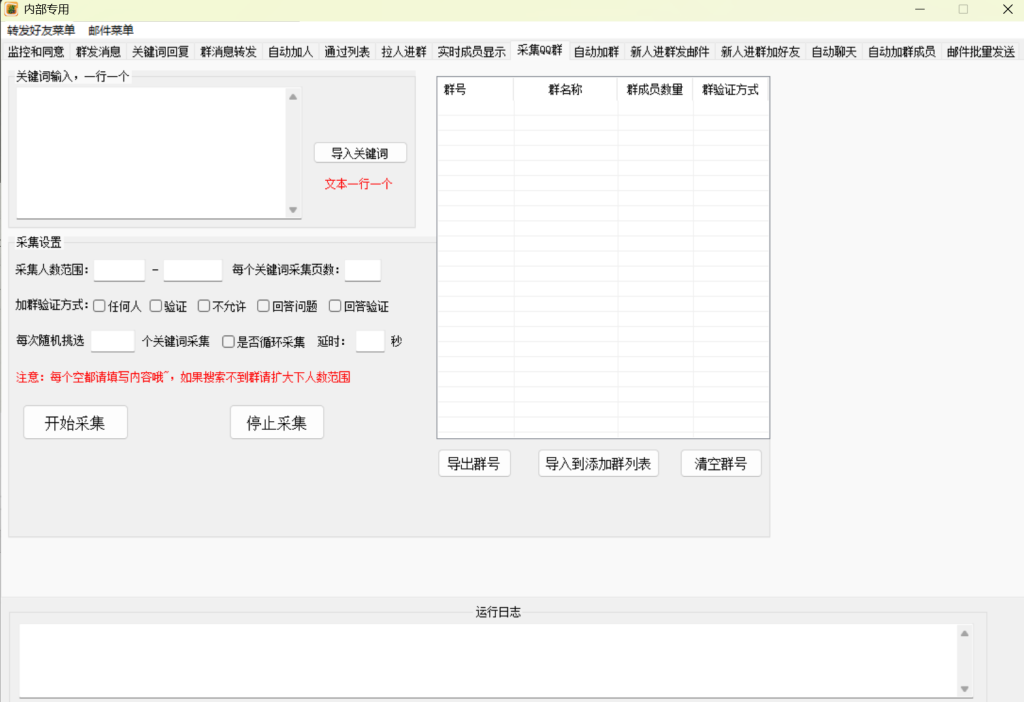Click the 每个关键词采集页数 input field
Screen dimensions: 1024x702
(x=362, y=270)
